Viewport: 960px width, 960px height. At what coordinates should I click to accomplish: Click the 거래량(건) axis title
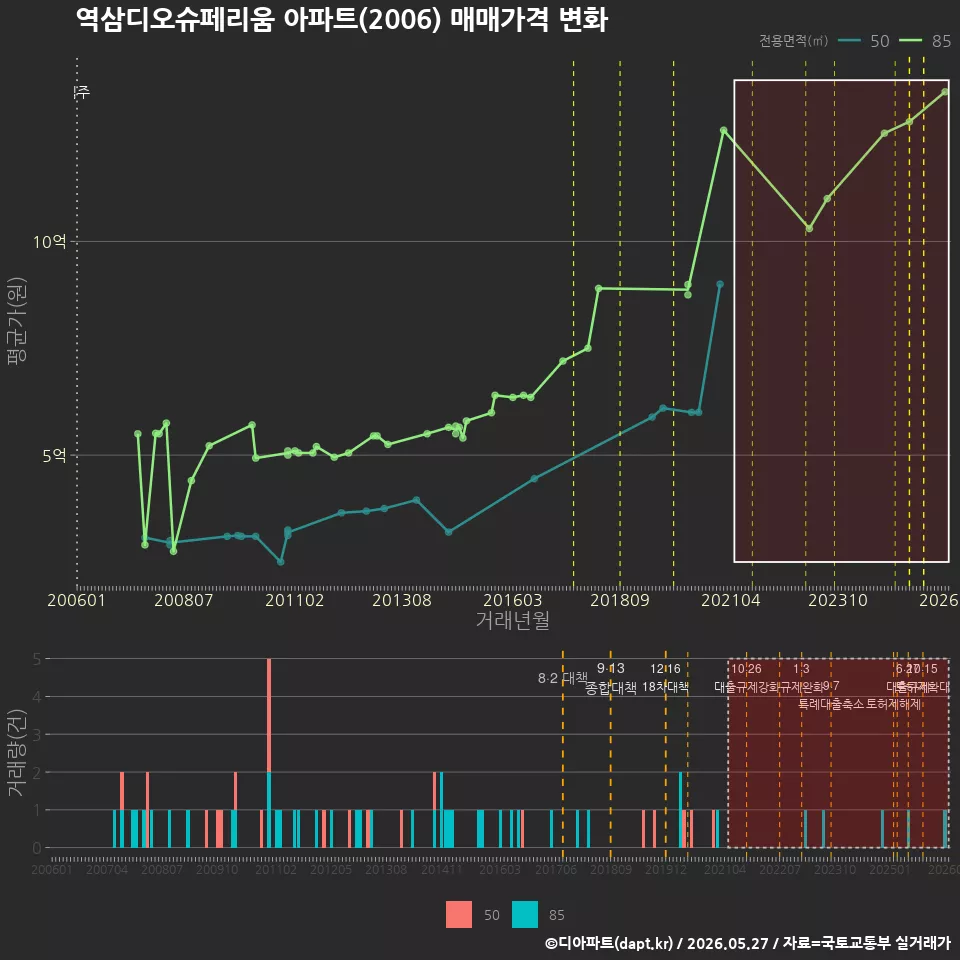[x=17, y=752]
